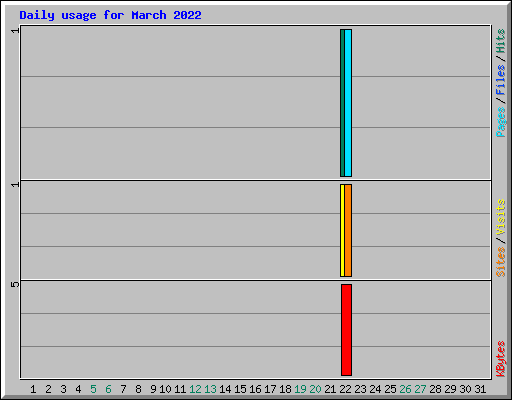Click the vertical 'Sites' legend label
Screen dimensions: 512x400
[500, 262]
